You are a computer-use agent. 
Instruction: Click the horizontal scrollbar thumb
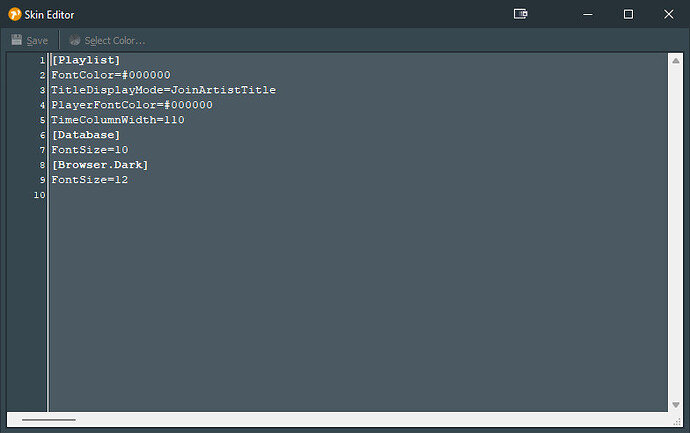coord(49,420)
